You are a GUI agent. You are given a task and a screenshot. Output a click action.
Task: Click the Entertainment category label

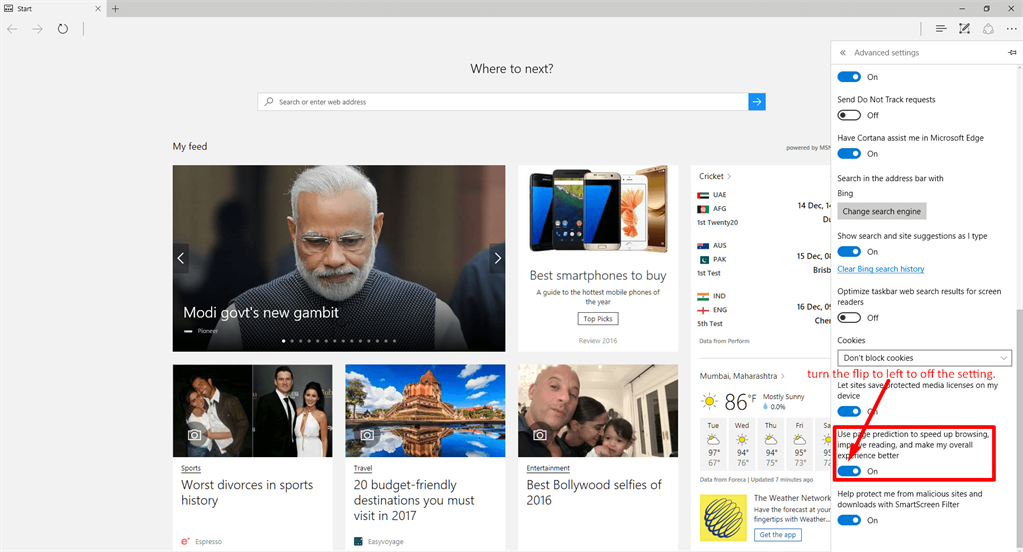548,468
